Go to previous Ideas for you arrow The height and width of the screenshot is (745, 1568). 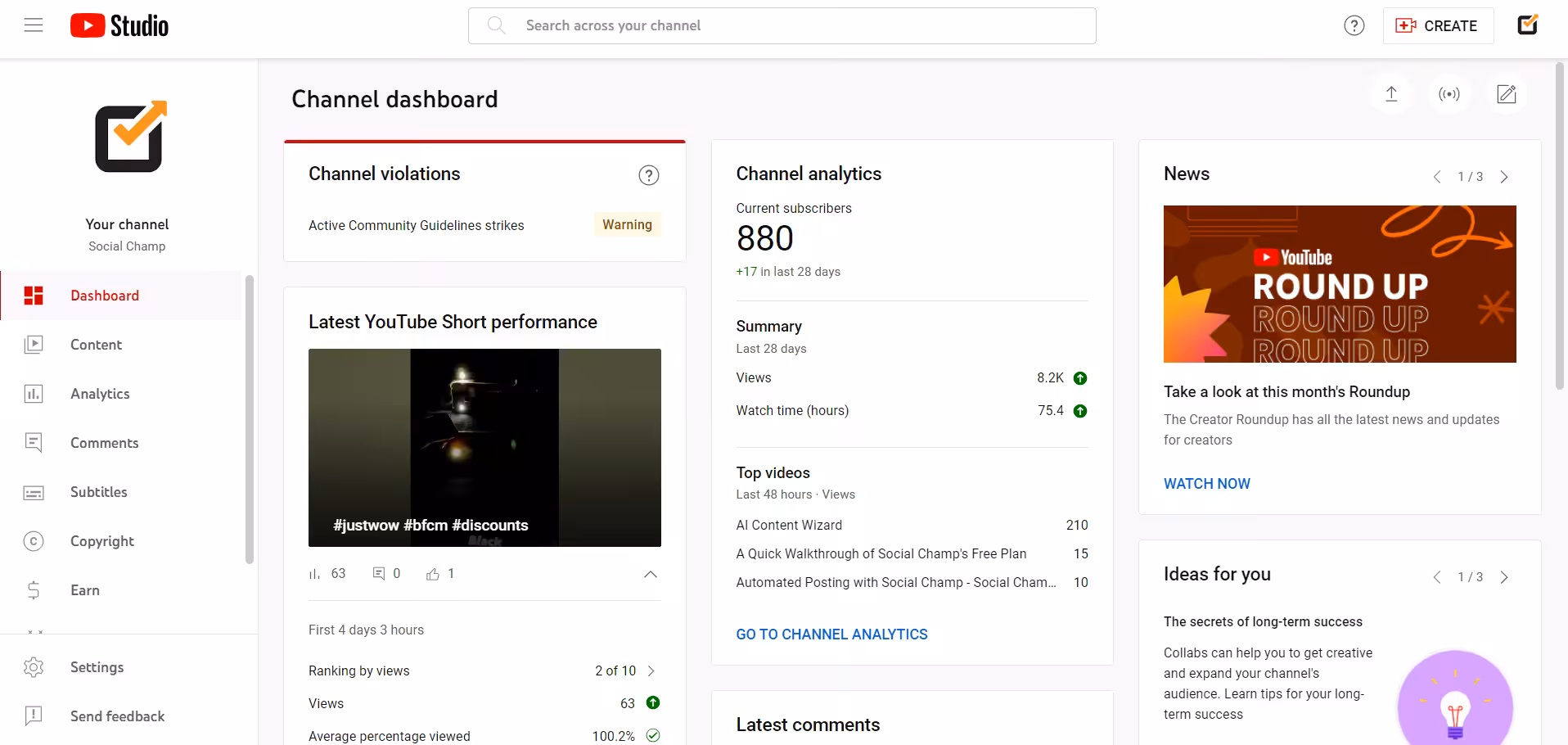(1437, 577)
